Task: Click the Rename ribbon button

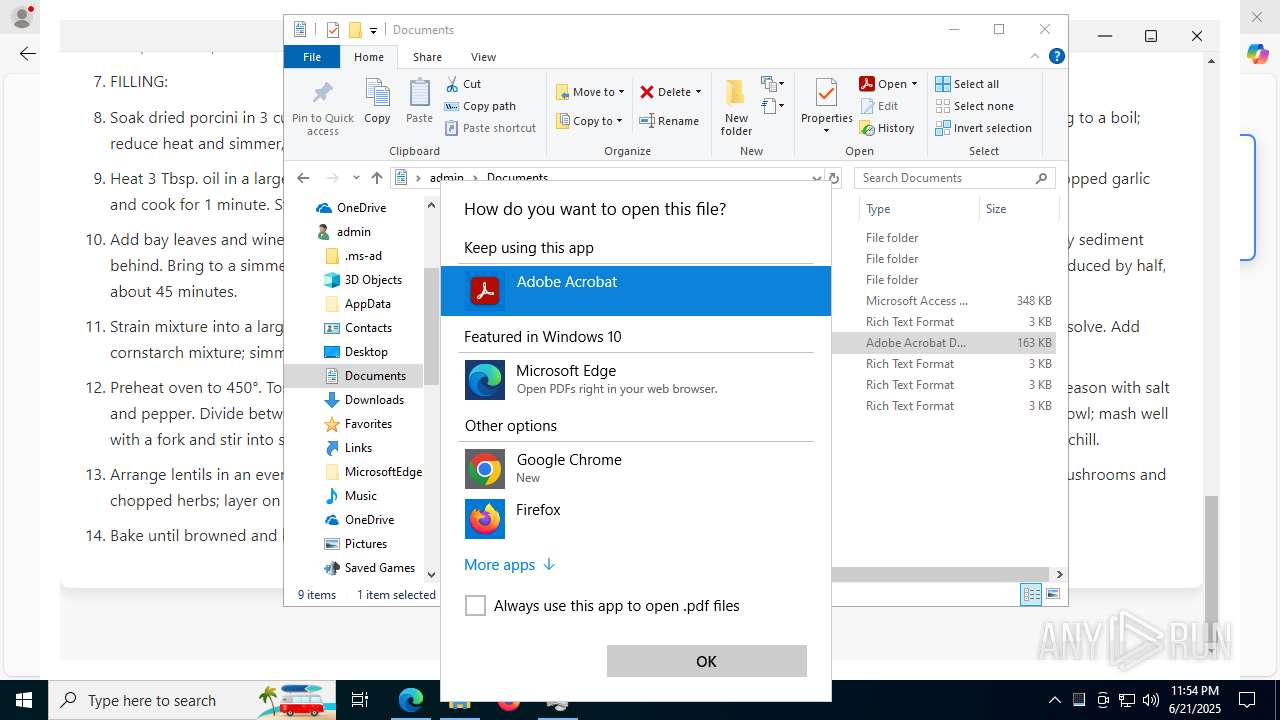Action: [x=670, y=121]
